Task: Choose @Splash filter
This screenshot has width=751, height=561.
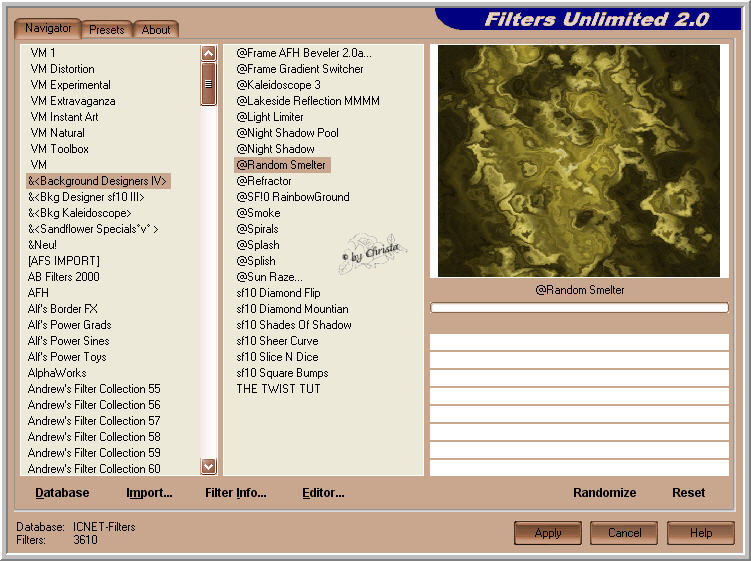Action: (258, 245)
